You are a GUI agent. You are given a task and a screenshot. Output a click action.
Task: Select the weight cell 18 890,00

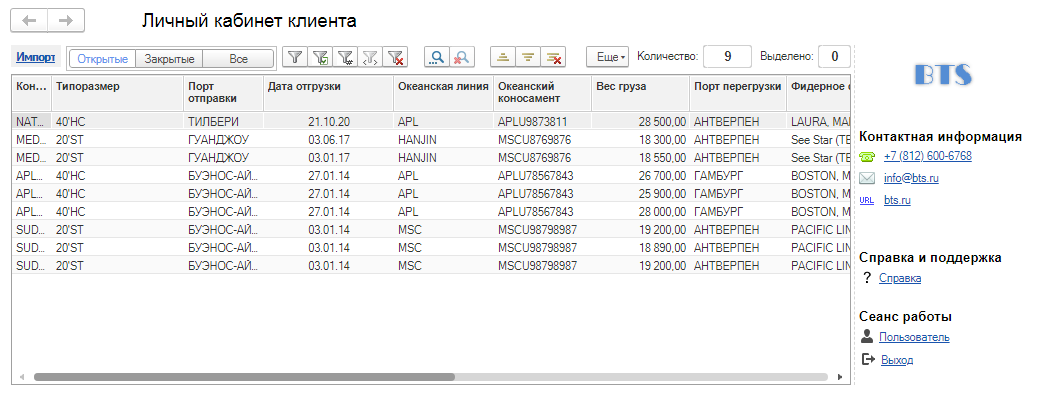tap(640, 248)
